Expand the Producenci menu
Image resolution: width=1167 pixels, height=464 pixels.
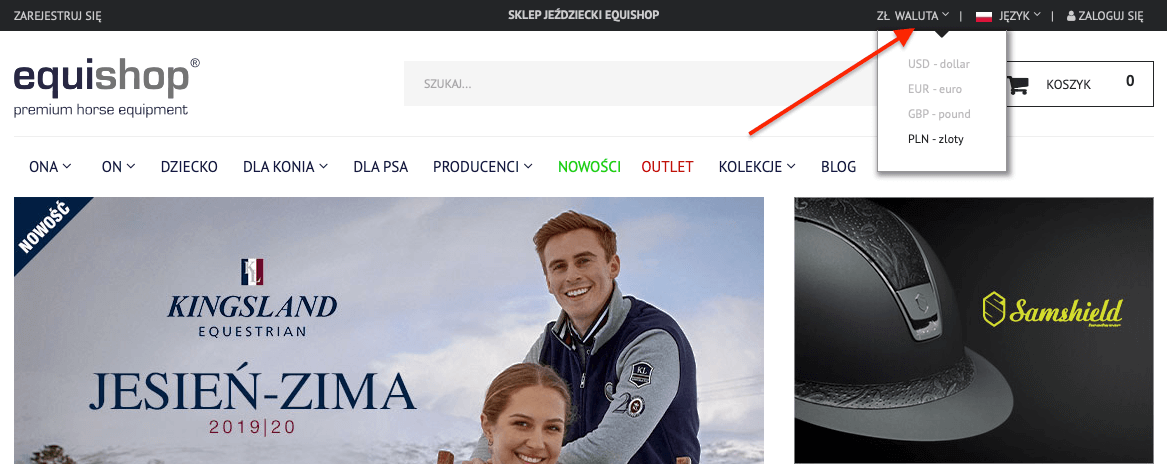(x=482, y=167)
